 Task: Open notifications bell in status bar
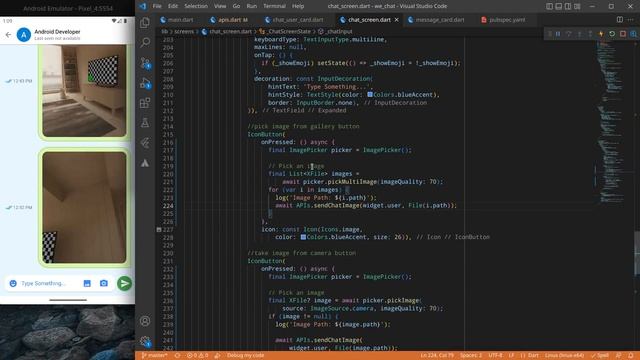click(x=631, y=356)
